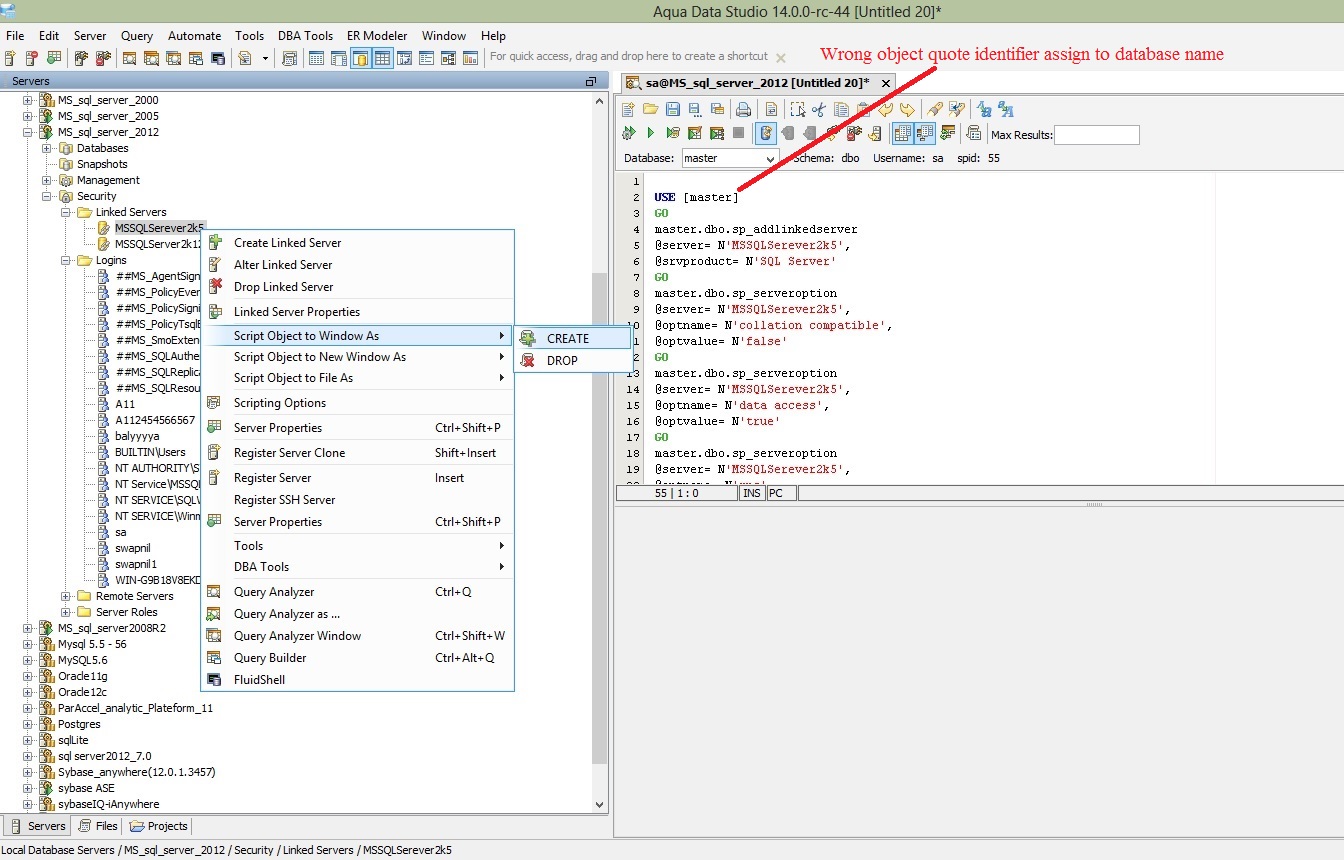The height and width of the screenshot is (860, 1344).
Task: Open the main toolbar small dropdown arrow
Action: (265, 58)
